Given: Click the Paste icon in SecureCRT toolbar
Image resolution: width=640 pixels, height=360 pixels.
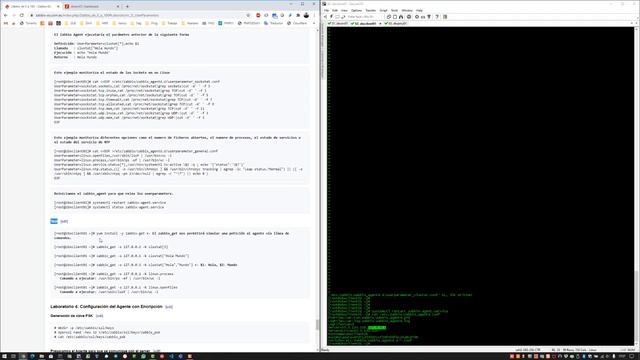Looking at the screenshot, I should click(395, 17).
